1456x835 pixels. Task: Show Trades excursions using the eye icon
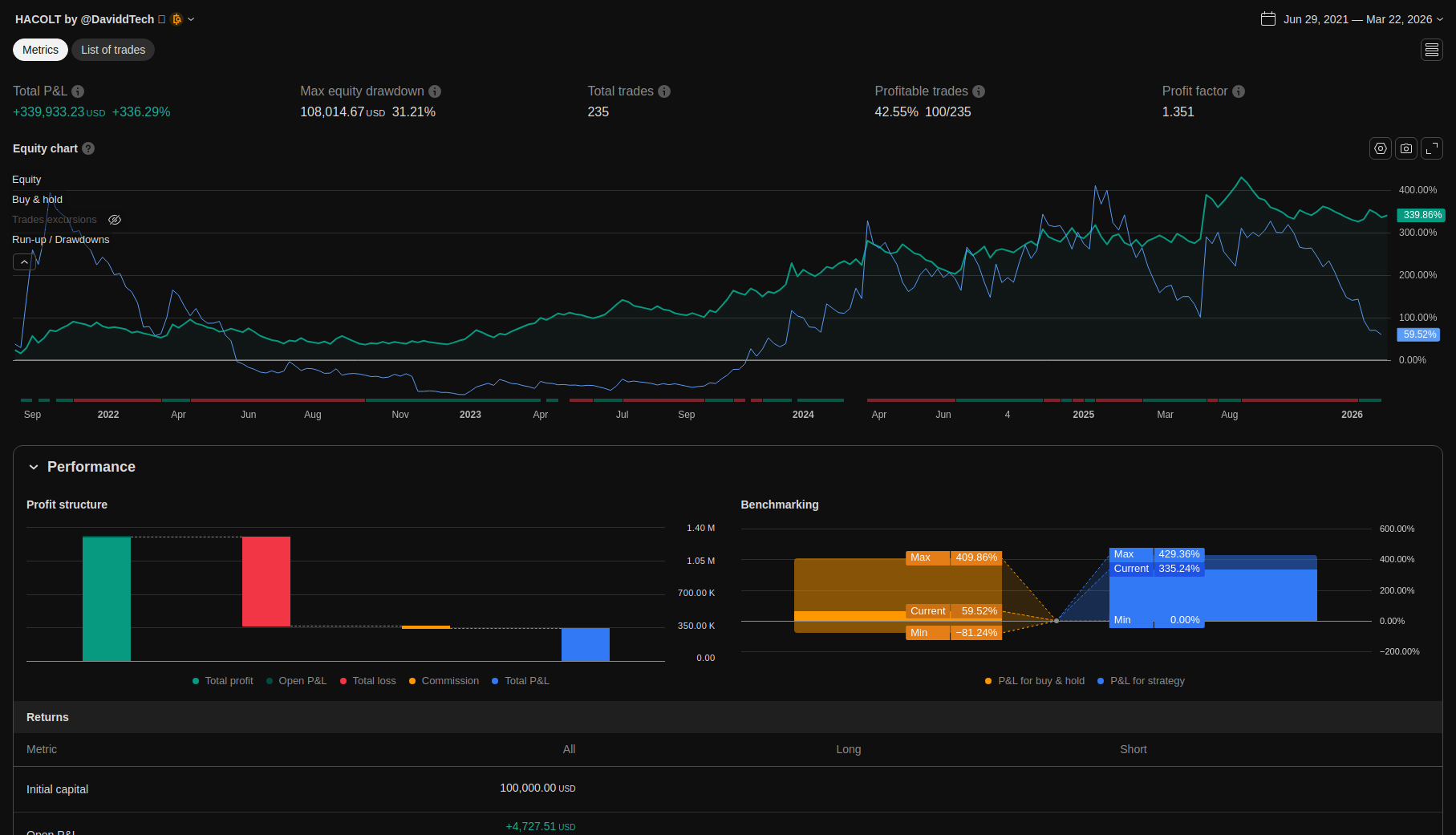click(x=115, y=220)
